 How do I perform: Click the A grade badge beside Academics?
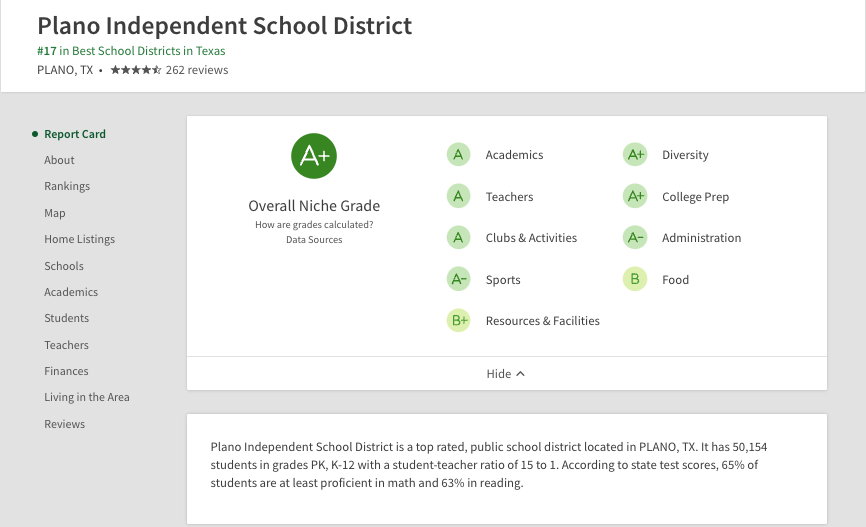458,155
